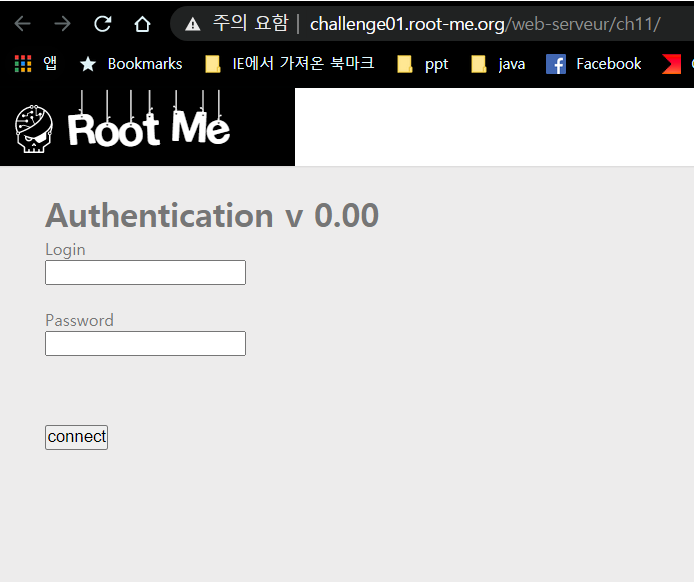Viewport: 694px width, 582px height.
Task: Select the challenge01.root-me.org address bar URL
Action: click(485, 24)
